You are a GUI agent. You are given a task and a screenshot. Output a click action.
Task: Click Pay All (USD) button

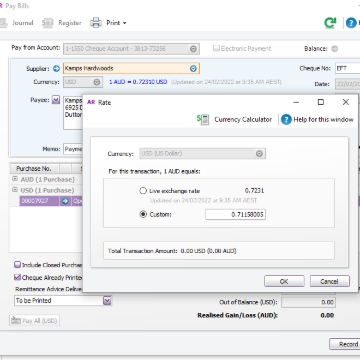[34, 321]
